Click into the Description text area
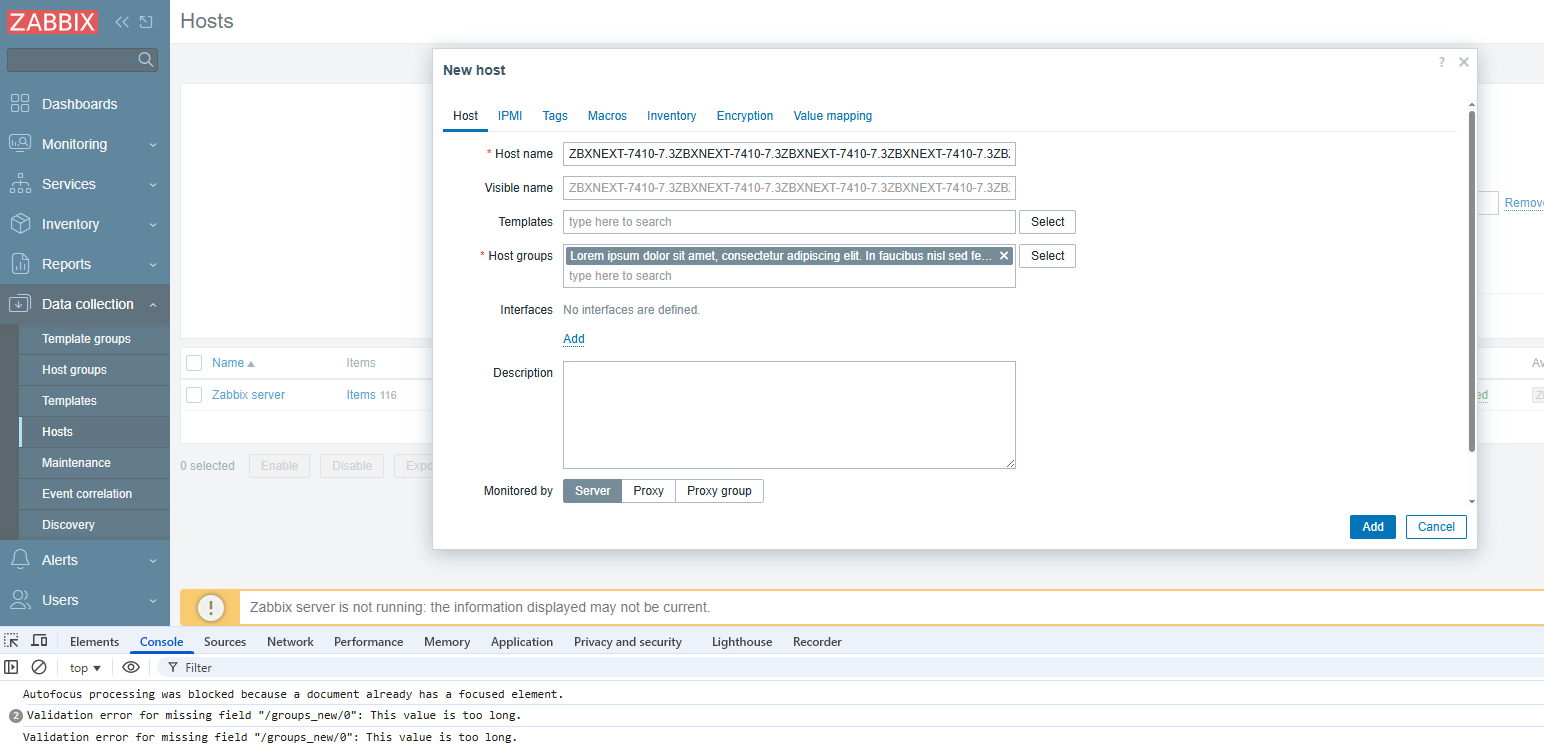This screenshot has height=746, width=1544. 789,415
